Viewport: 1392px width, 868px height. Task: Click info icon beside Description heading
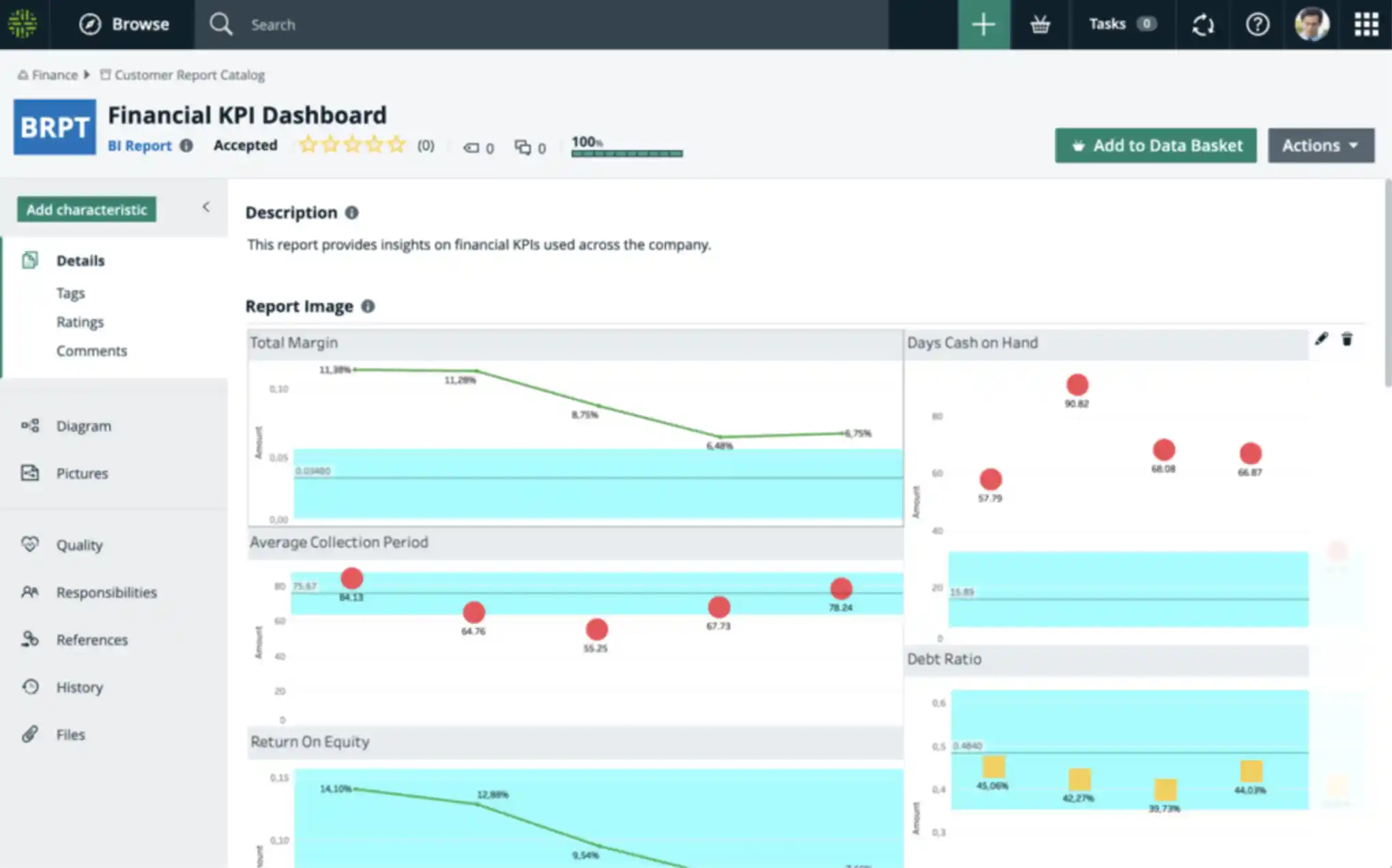click(351, 213)
